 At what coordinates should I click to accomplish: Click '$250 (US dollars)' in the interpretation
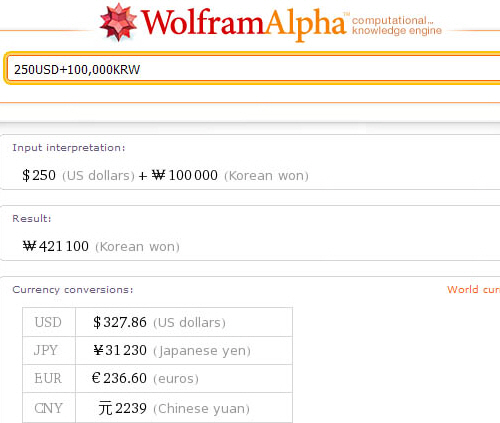click(78, 175)
